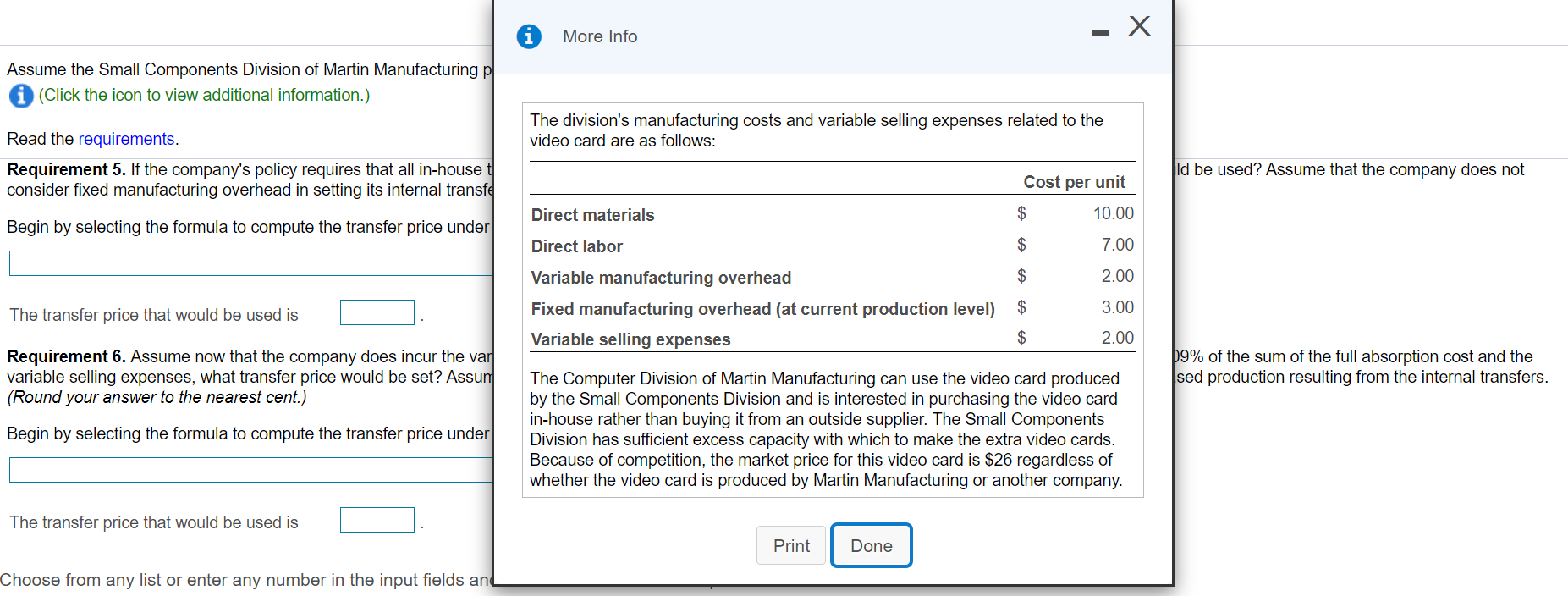Click the Requirement 6. heading text
The height and width of the screenshot is (596, 1568).
coord(66,356)
